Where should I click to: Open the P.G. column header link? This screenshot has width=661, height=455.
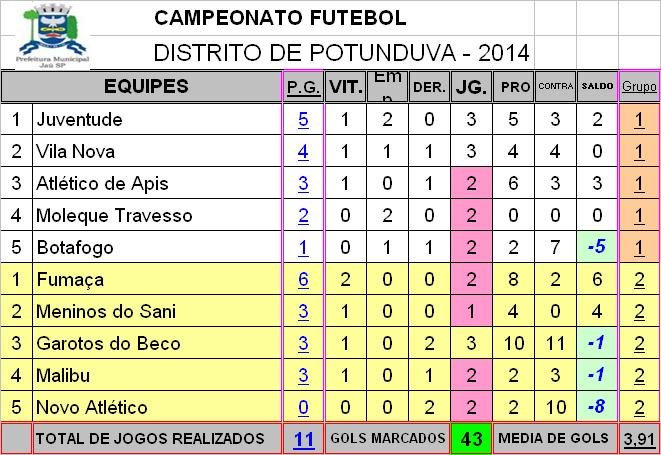[x=303, y=87]
